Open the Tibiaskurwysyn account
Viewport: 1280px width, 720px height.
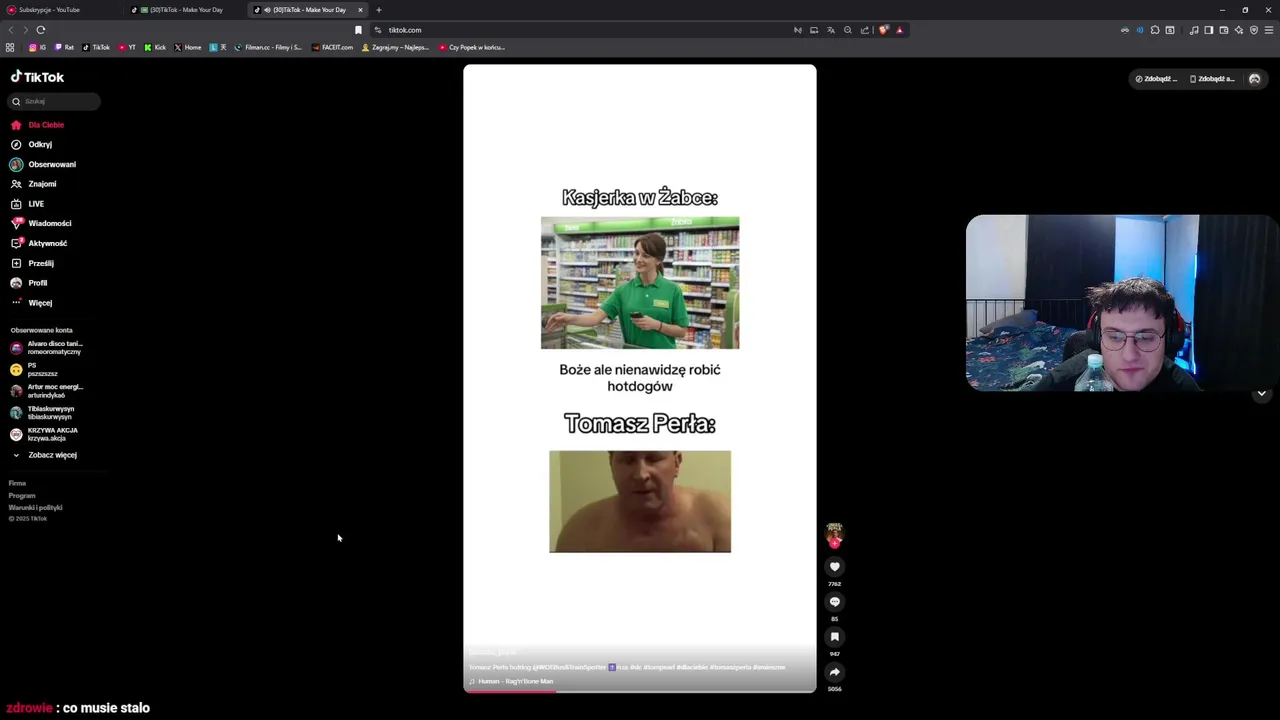42,413
